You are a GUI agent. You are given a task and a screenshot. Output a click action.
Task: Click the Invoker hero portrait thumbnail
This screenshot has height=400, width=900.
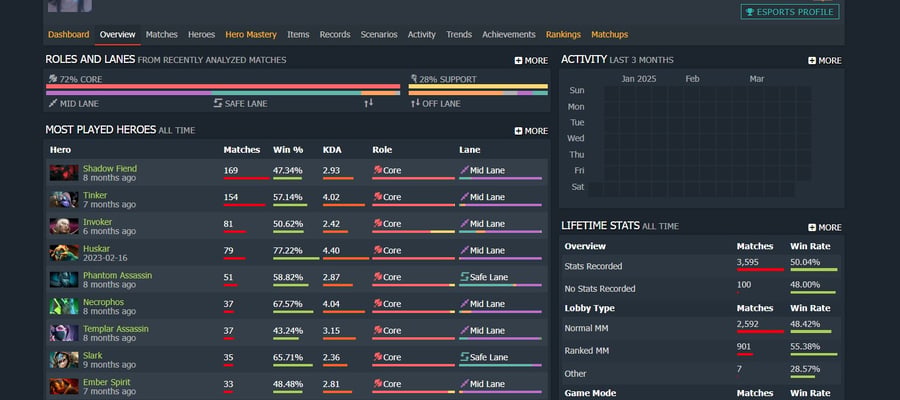[64, 226]
